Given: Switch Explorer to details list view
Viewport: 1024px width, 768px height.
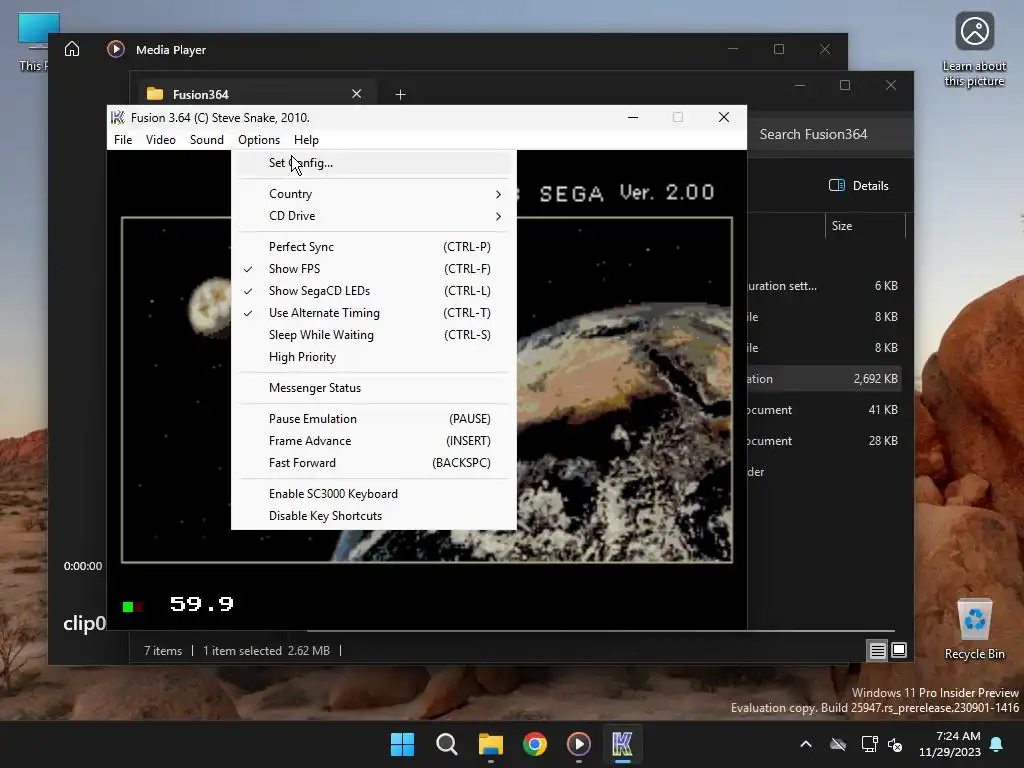Looking at the screenshot, I should (x=877, y=650).
